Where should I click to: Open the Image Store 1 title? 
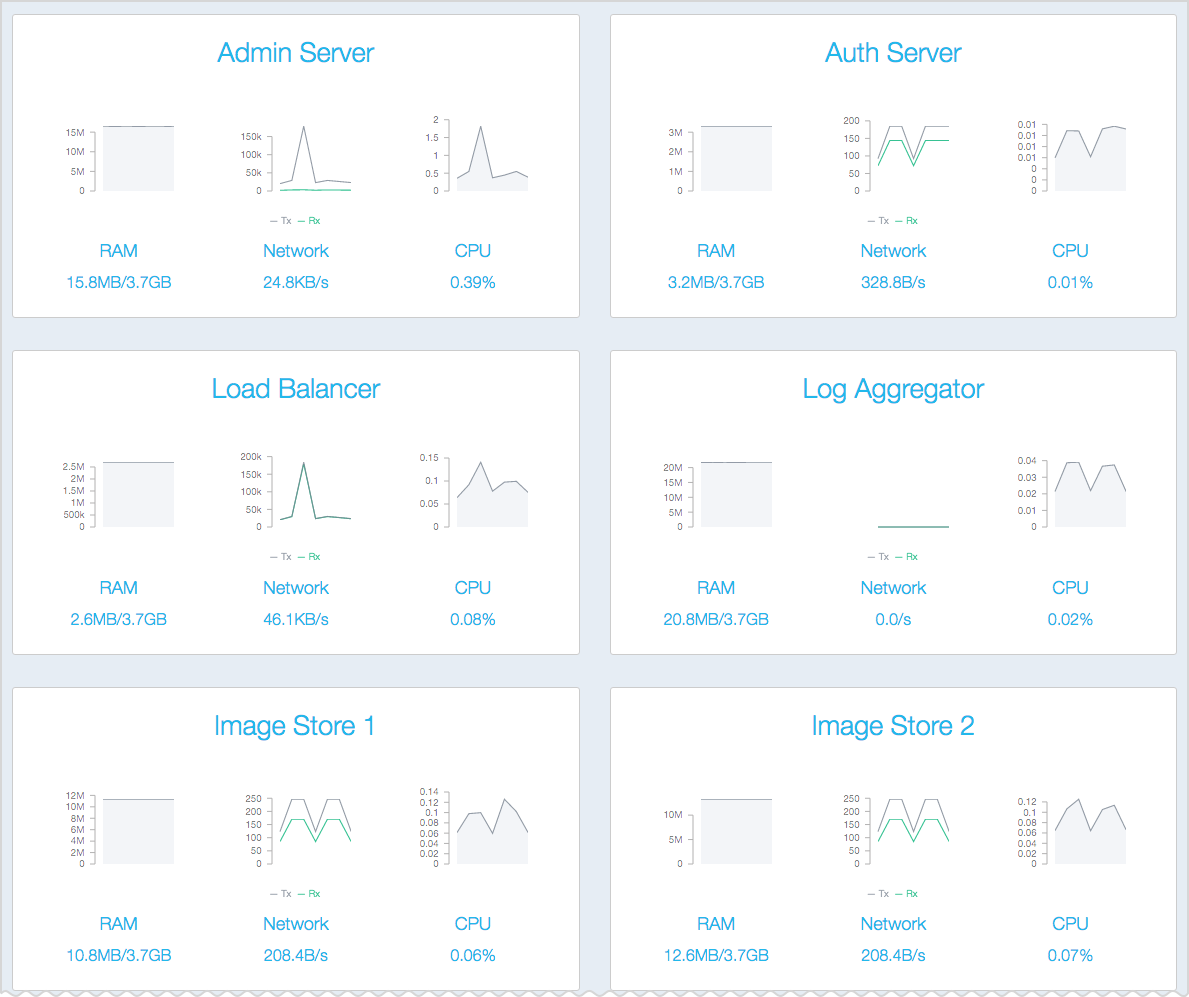[x=295, y=726]
